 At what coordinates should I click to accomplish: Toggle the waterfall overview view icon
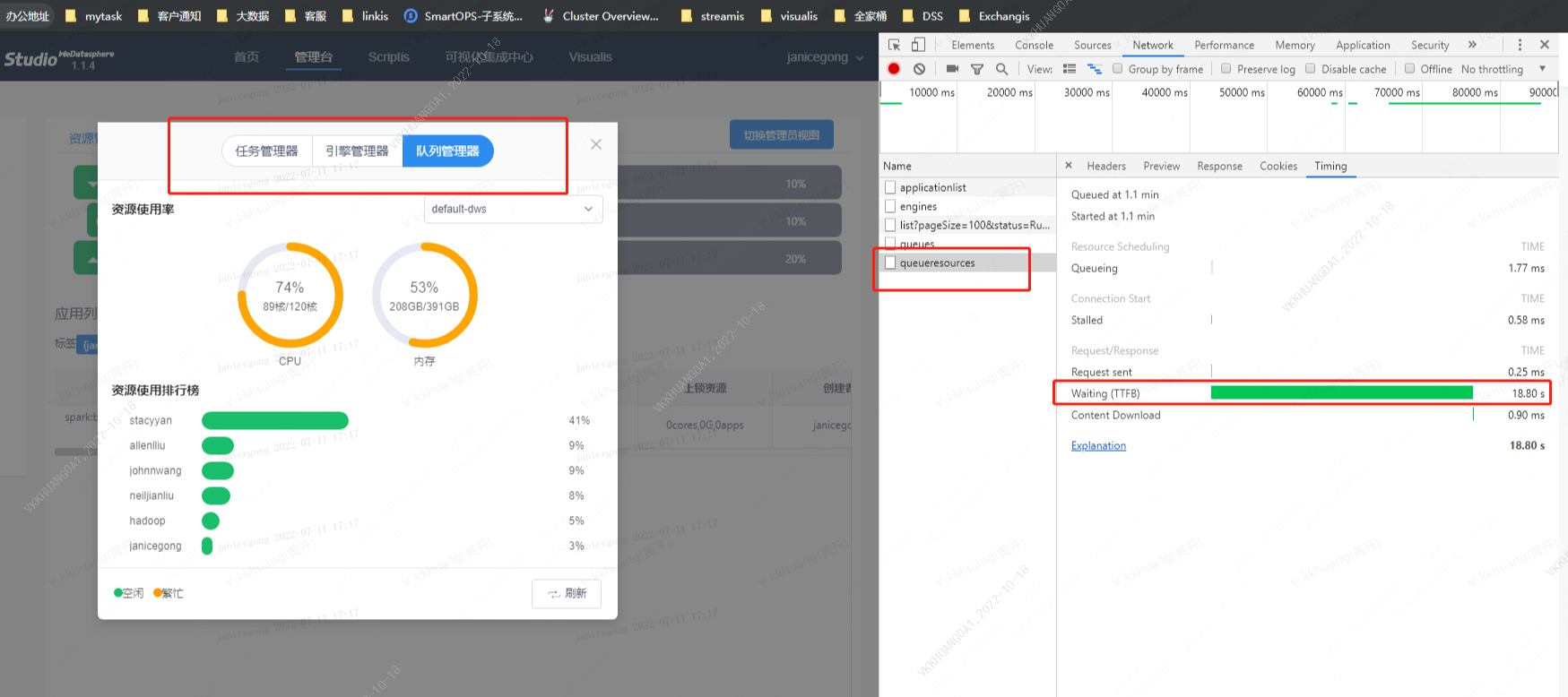click(1094, 68)
